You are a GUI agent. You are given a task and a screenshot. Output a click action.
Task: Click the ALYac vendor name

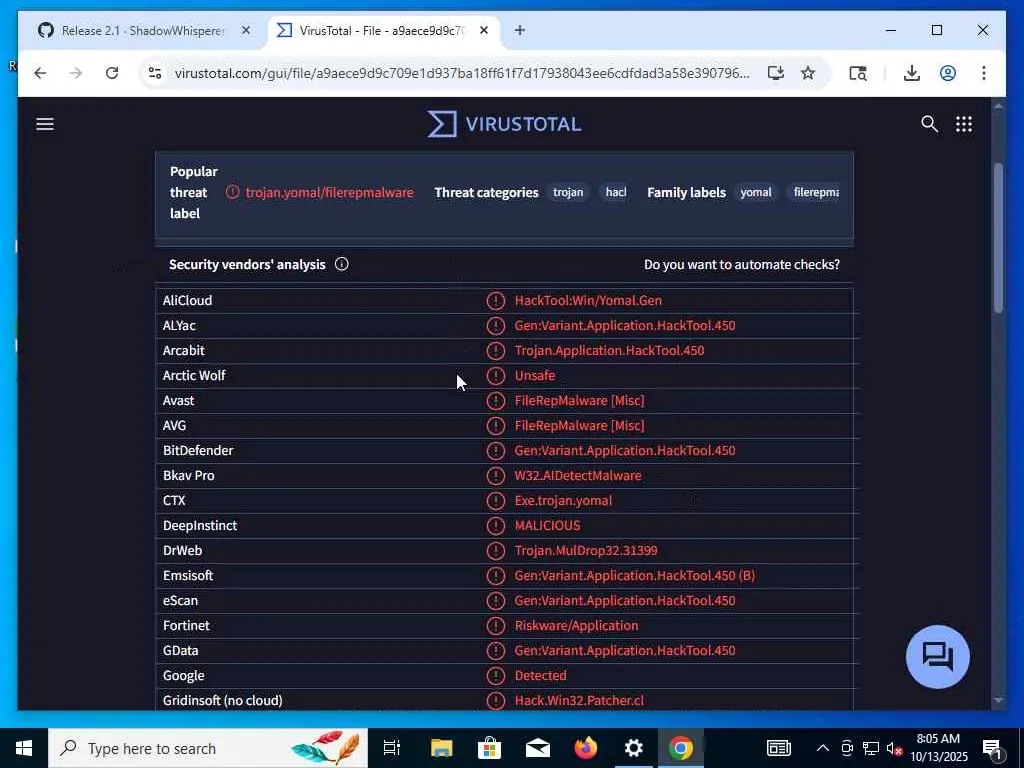tap(179, 325)
